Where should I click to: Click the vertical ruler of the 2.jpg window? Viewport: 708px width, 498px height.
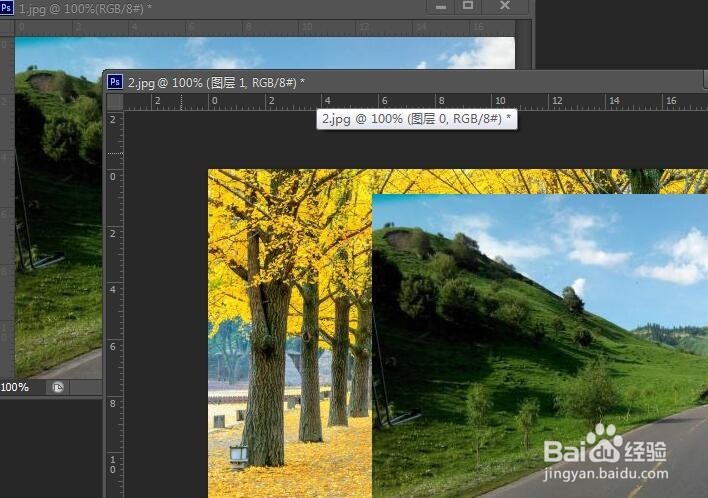(x=115, y=304)
